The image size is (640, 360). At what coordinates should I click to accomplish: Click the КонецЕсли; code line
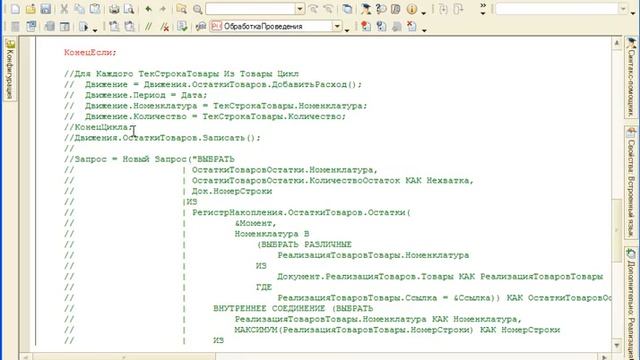click(90, 53)
